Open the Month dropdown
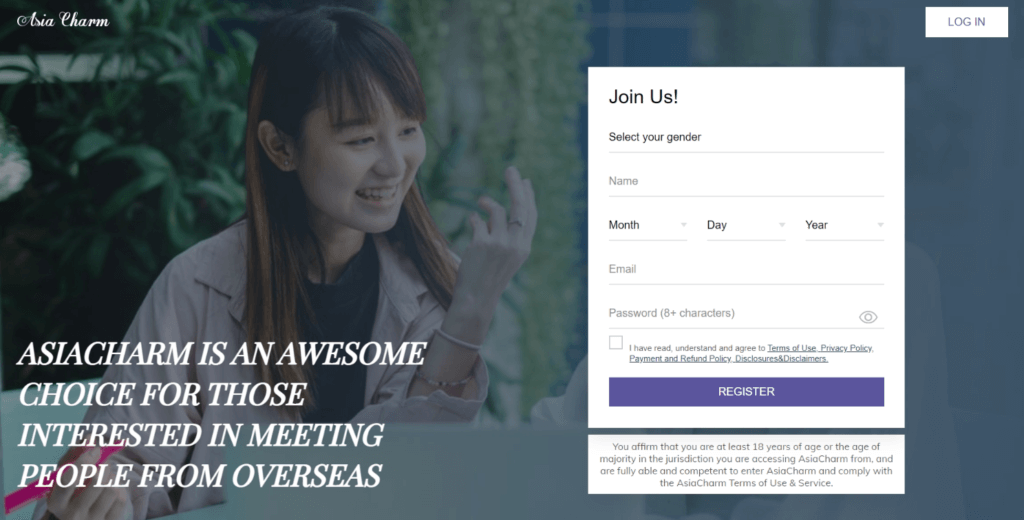The height and width of the screenshot is (520, 1024). coord(648,225)
